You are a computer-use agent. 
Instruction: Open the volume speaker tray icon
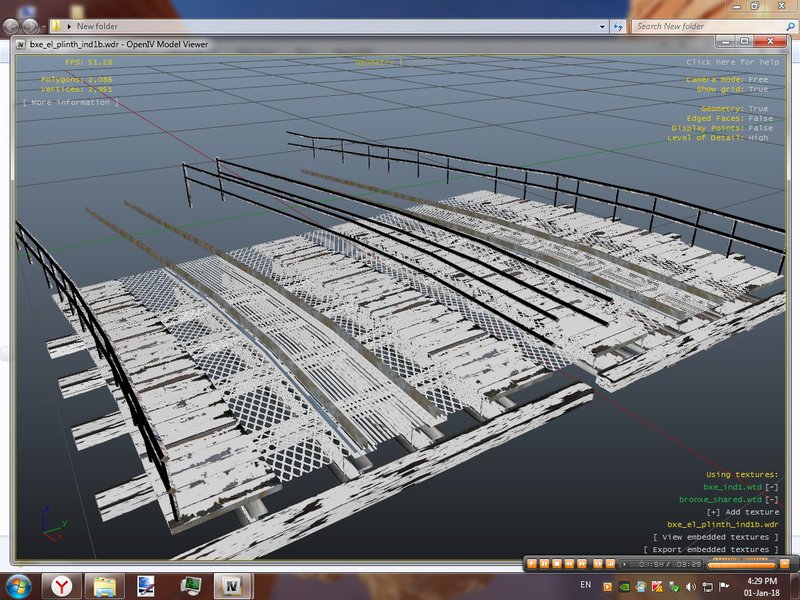(691, 587)
